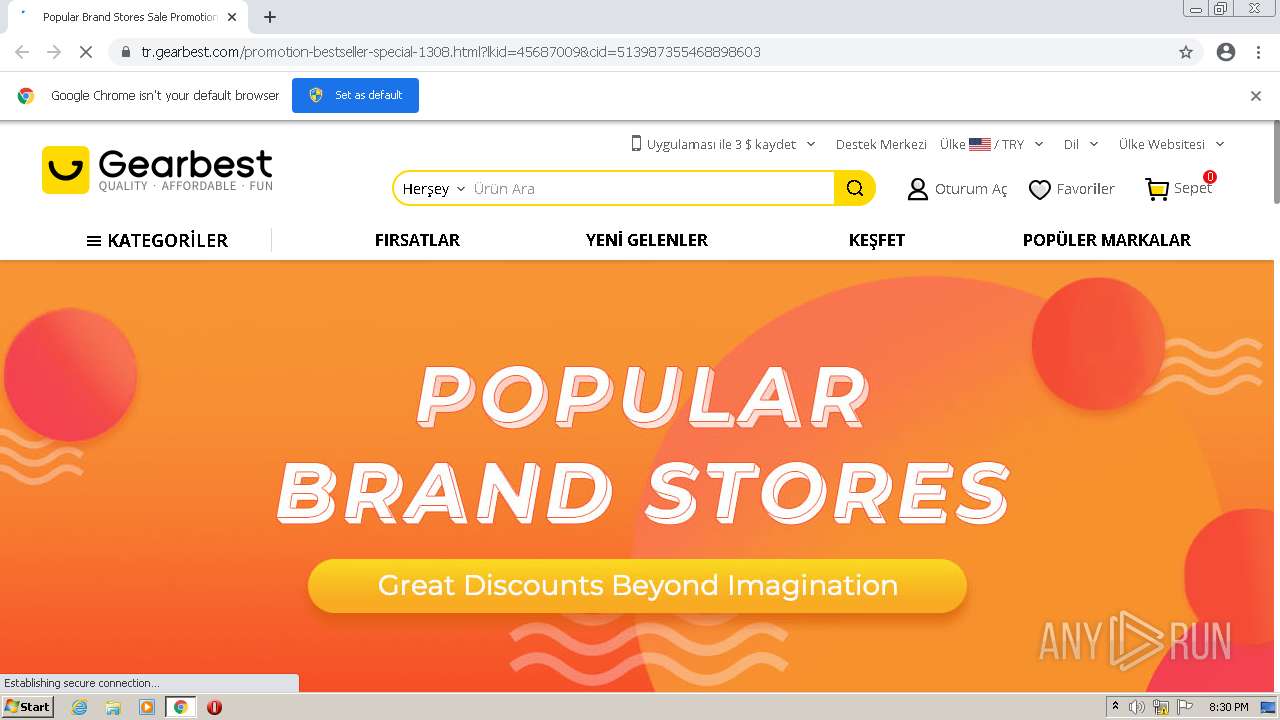Open the Chrome profile avatar icon
Viewport: 1280px width, 720px height.
(1226, 52)
